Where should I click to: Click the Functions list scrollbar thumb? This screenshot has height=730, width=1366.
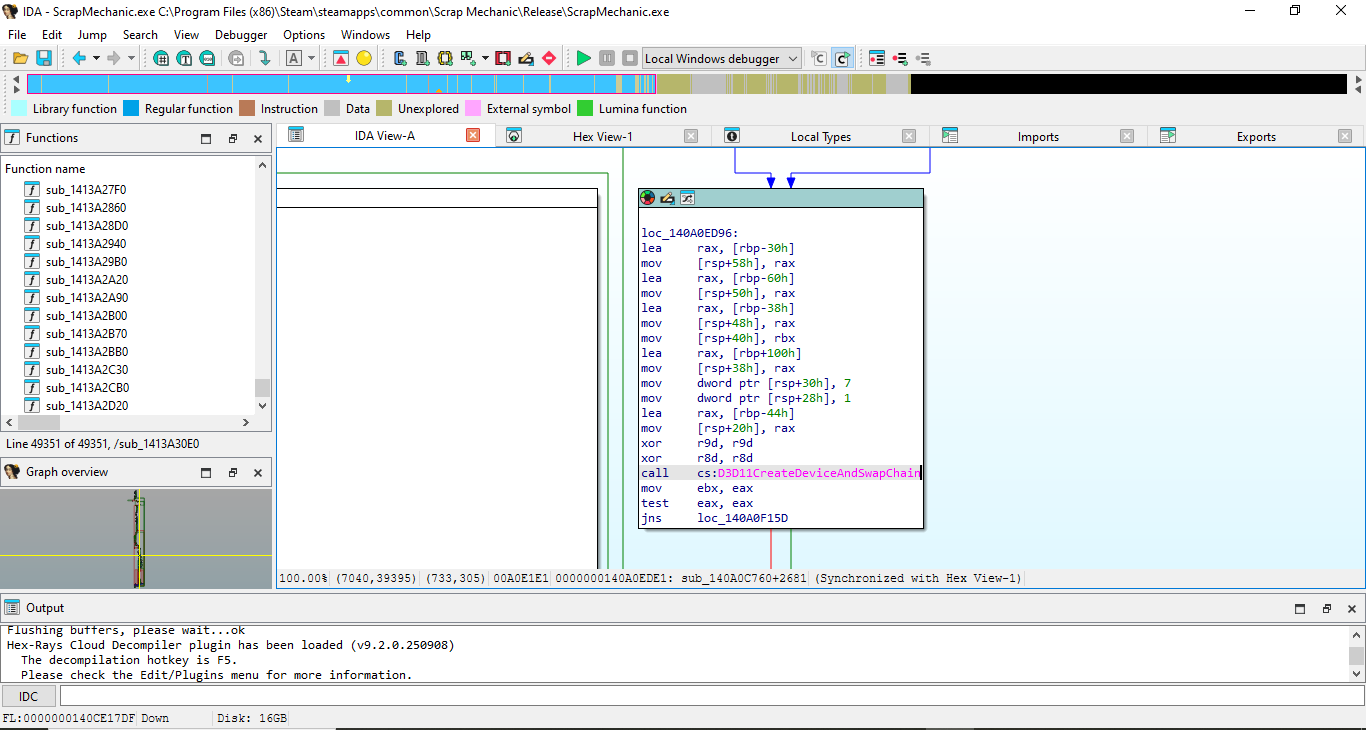[x=263, y=388]
